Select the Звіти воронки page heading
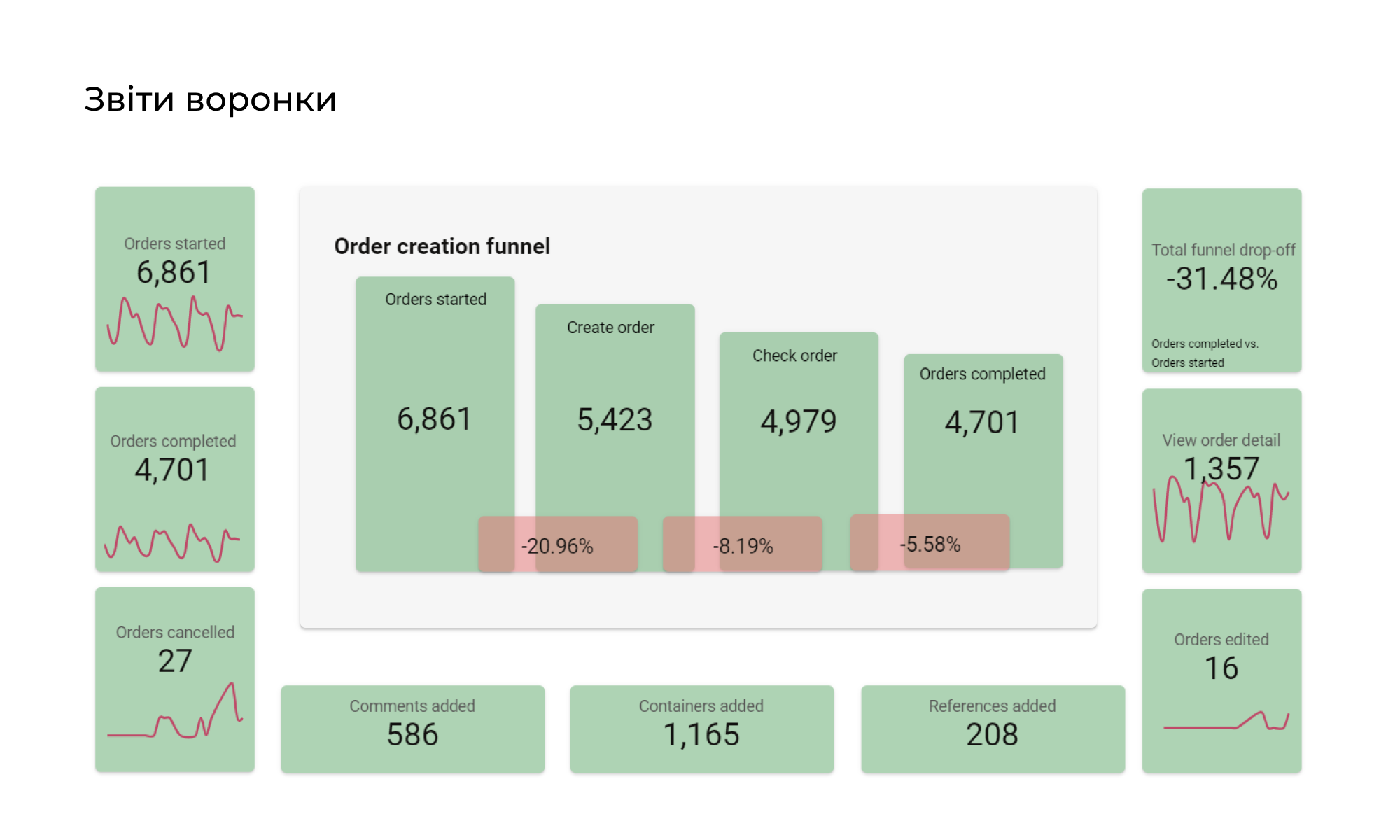Image resolution: width=1400 pixels, height=840 pixels. click(x=211, y=99)
